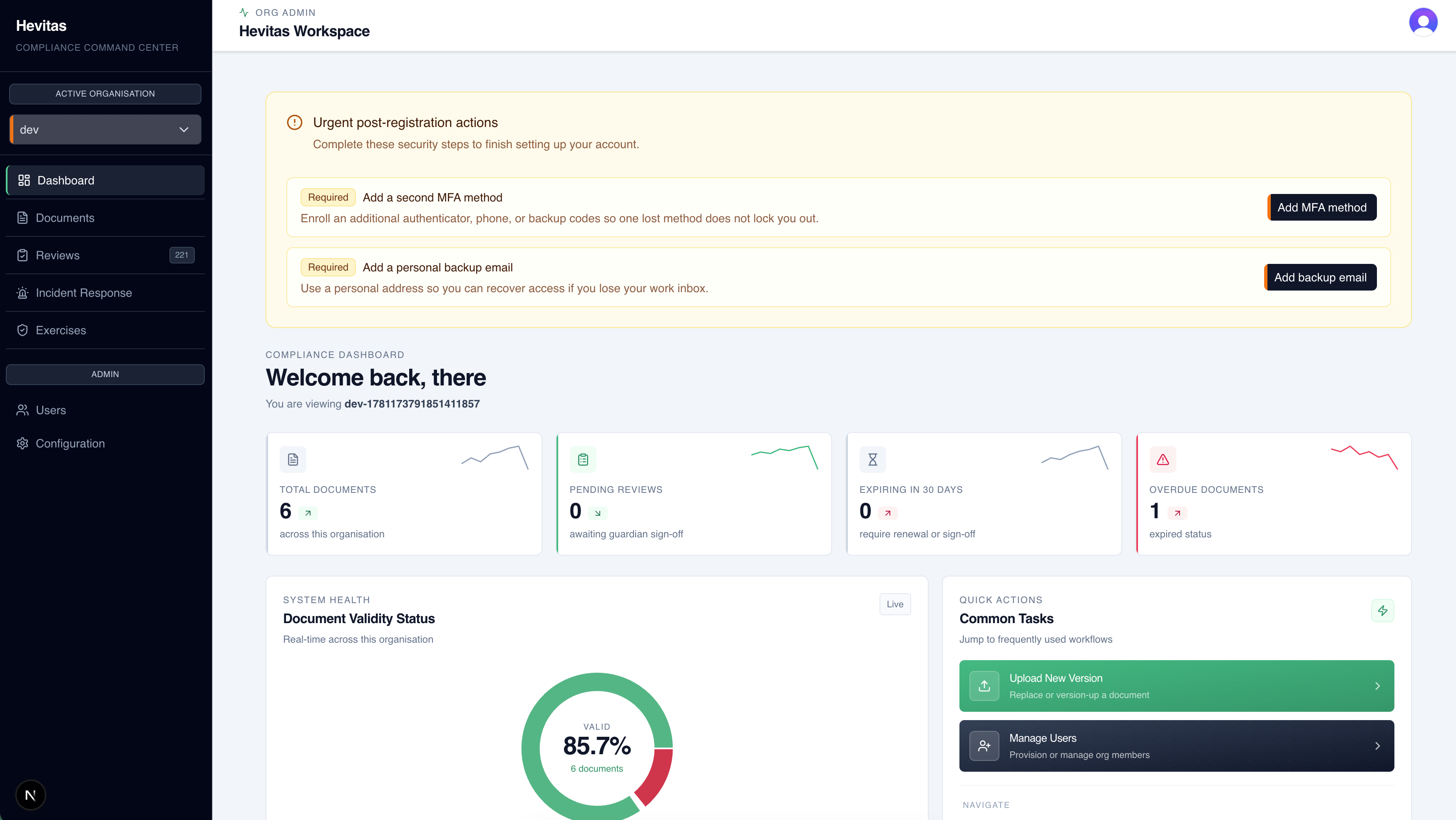This screenshot has width=1456, height=820.
Task: Click the Quick Actions lightning bolt icon
Action: [x=1382, y=610]
